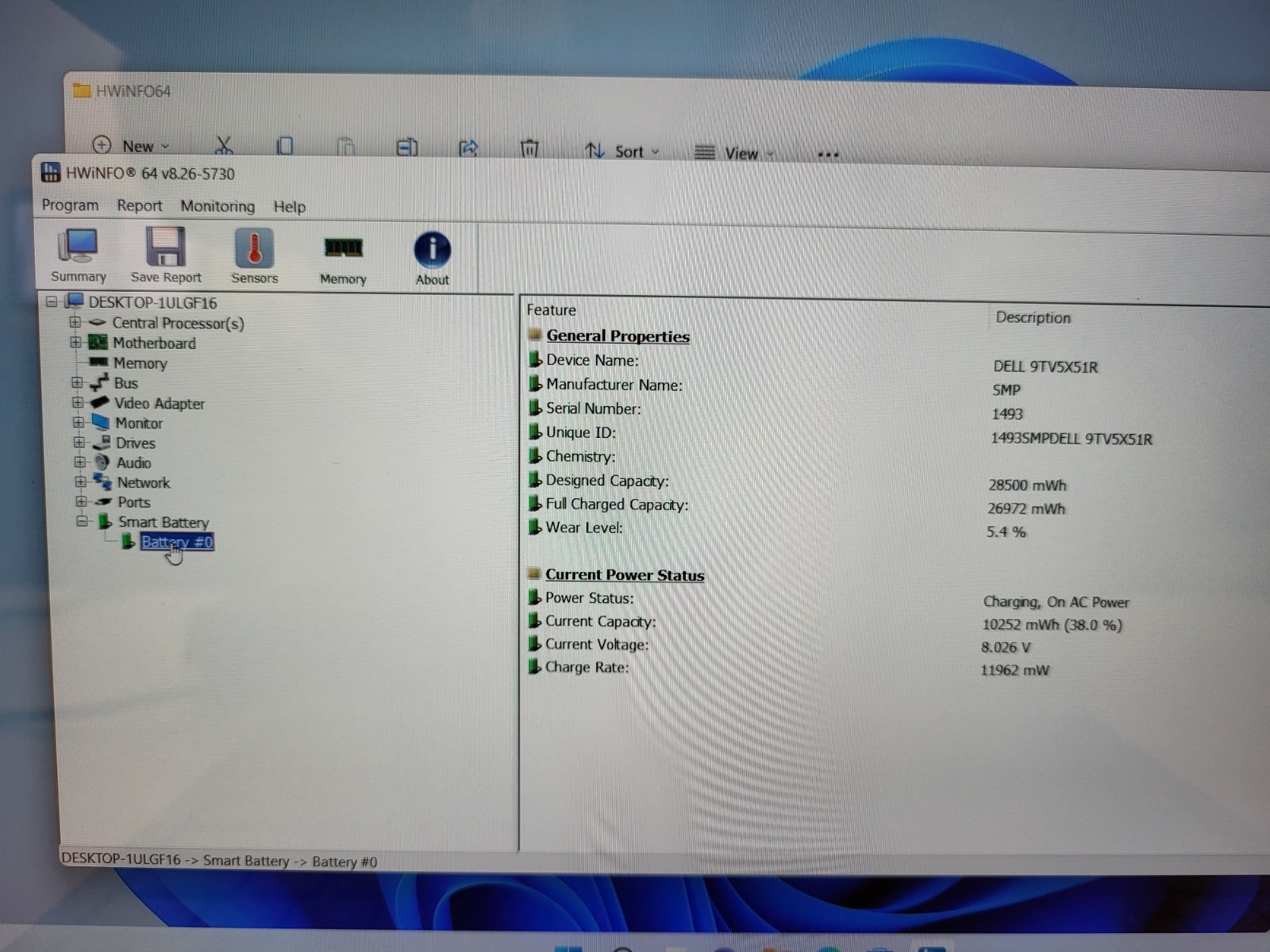1270x952 pixels.
Task: Click the Feature column header
Action: (551, 309)
